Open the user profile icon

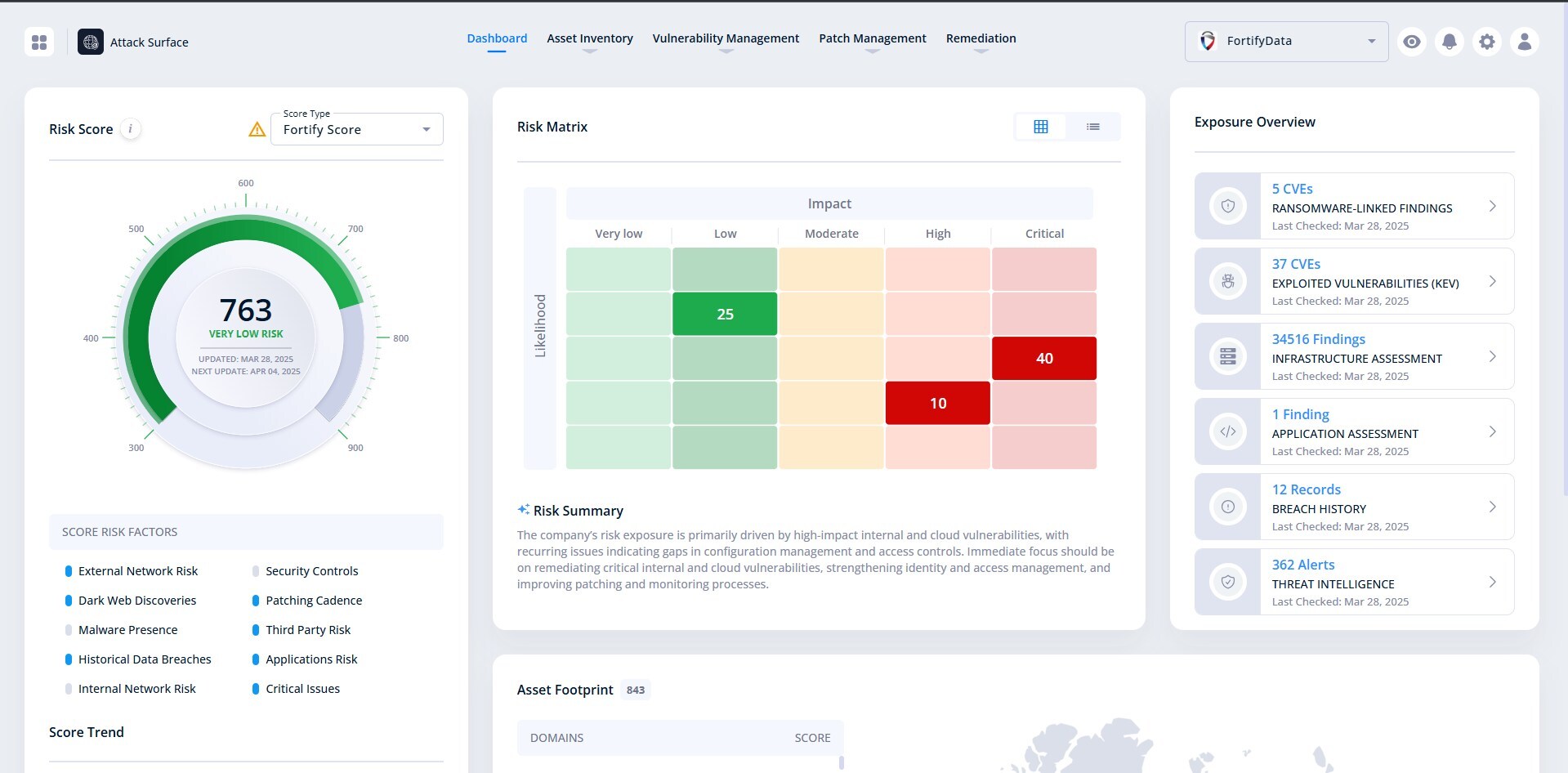[1524, 42]
